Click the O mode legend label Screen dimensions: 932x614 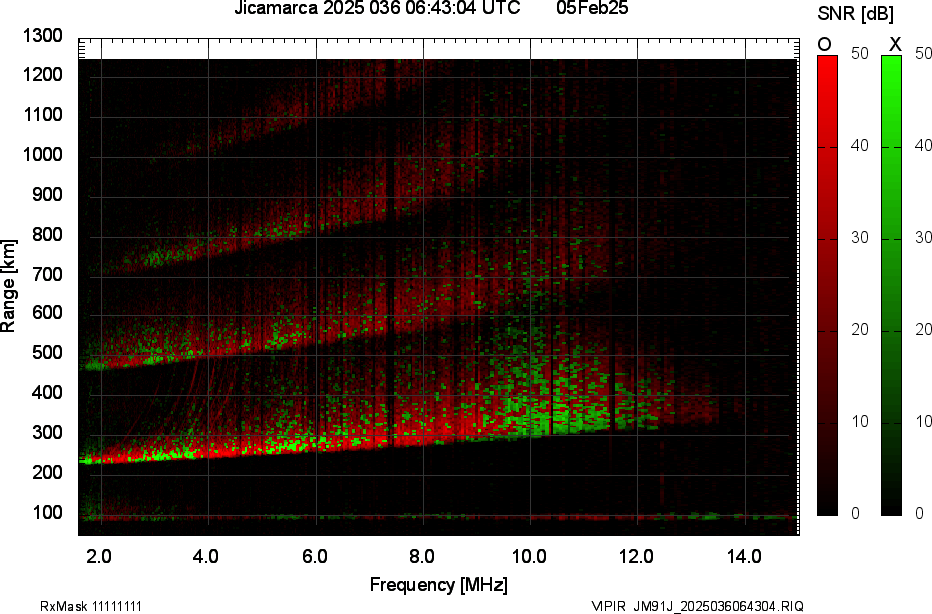pos(824,45)
